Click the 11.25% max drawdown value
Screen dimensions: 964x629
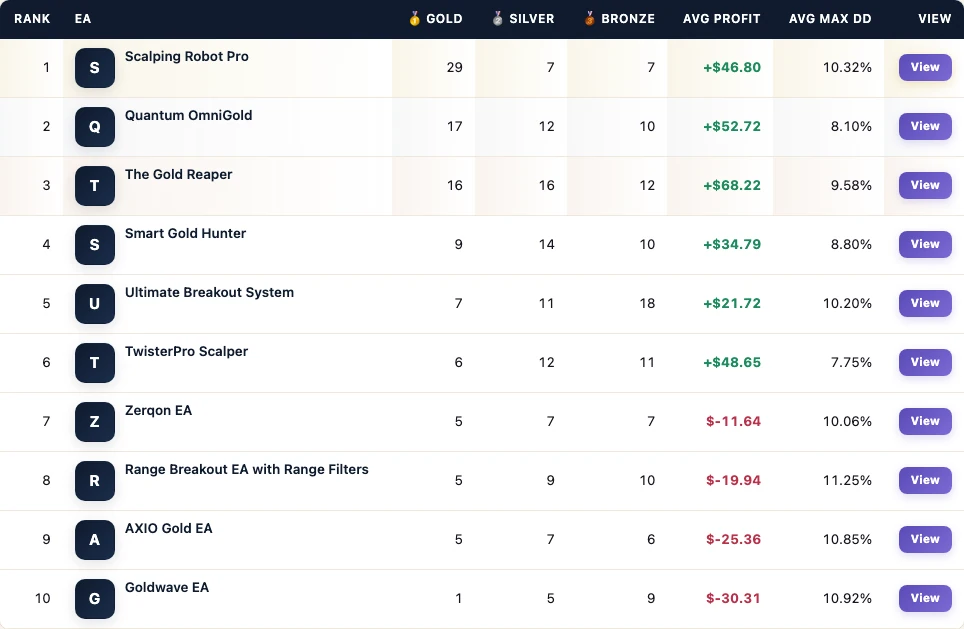[x=847, y=481]
